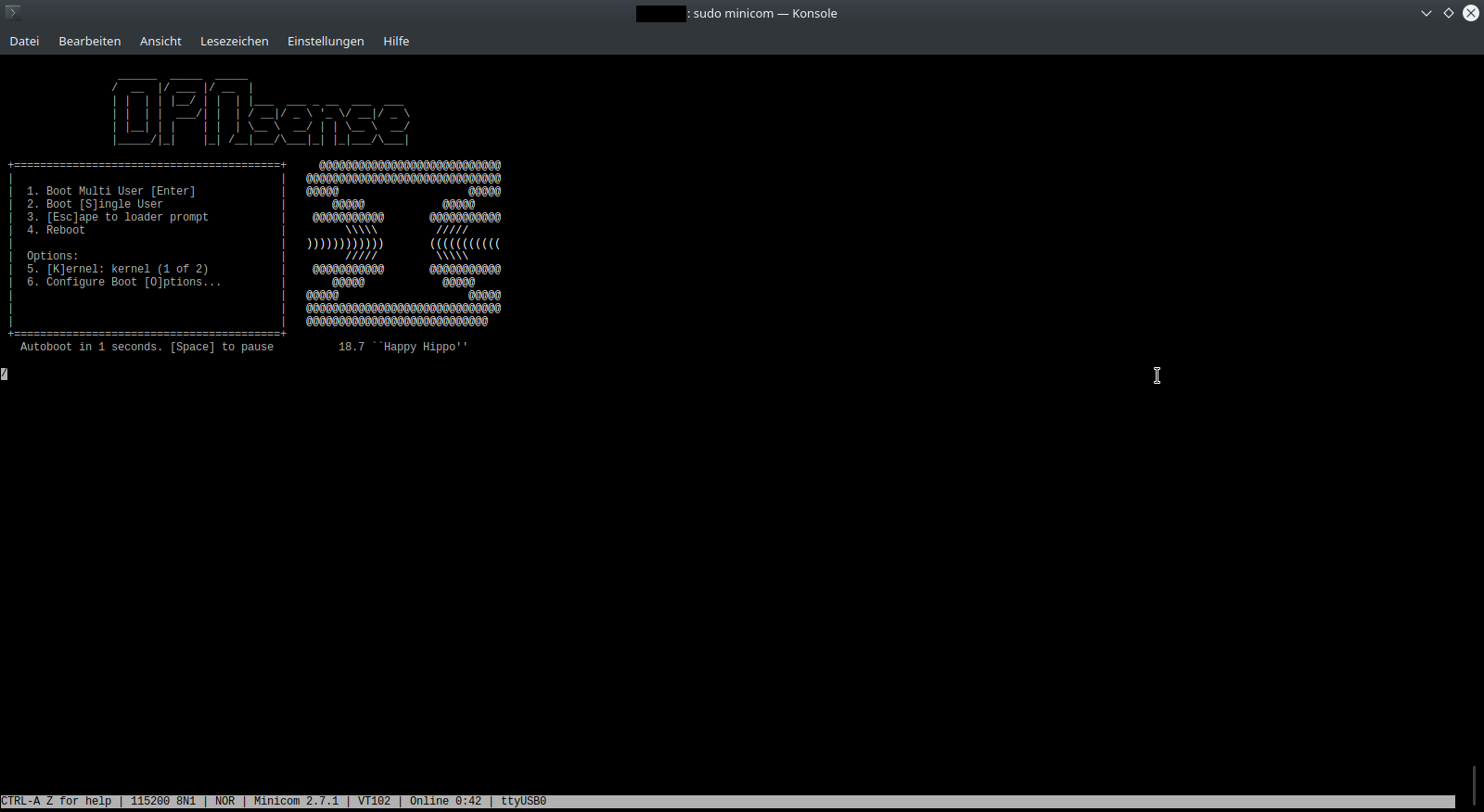The image size is (1484, 812).
Task: Open the Lesezeichen menu
Action: click(x=234, y=41)
